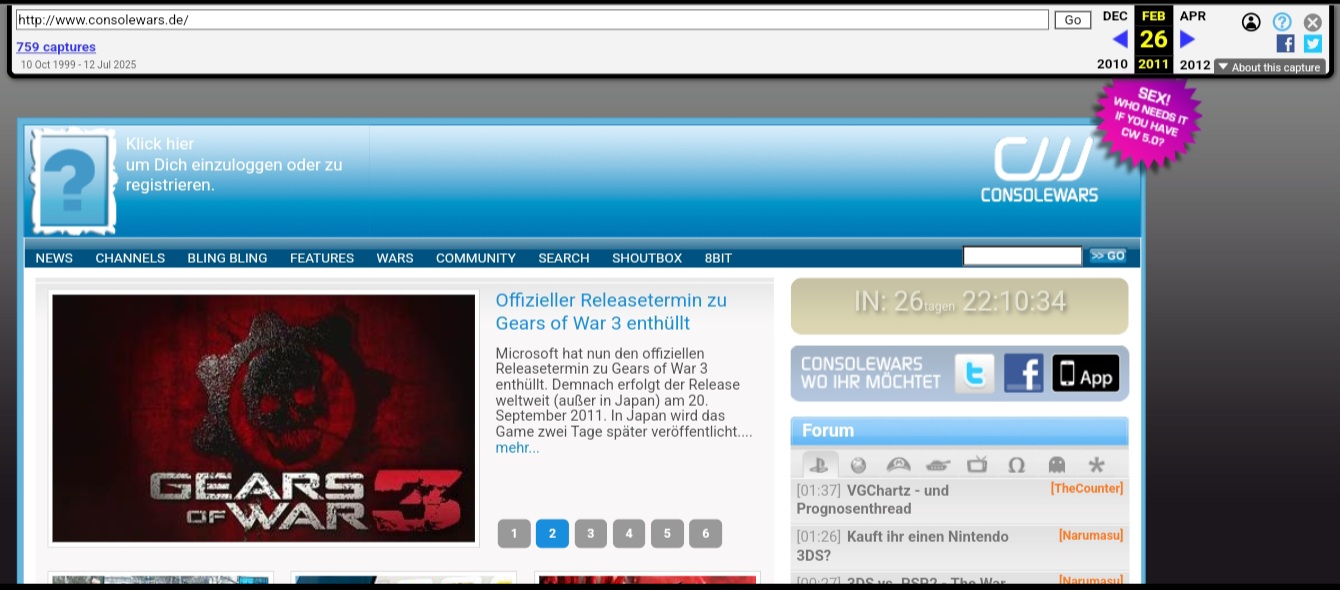Switch news slider to page 1
The image size is (1340, 590).
pos(514,534)
